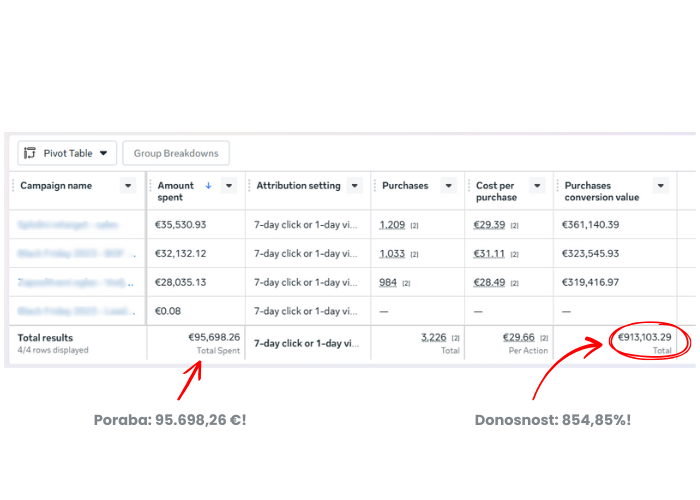Click the drag handle left of Amount spent
The width and height of the screenshot is (700, 500).
tap(150, 186)
